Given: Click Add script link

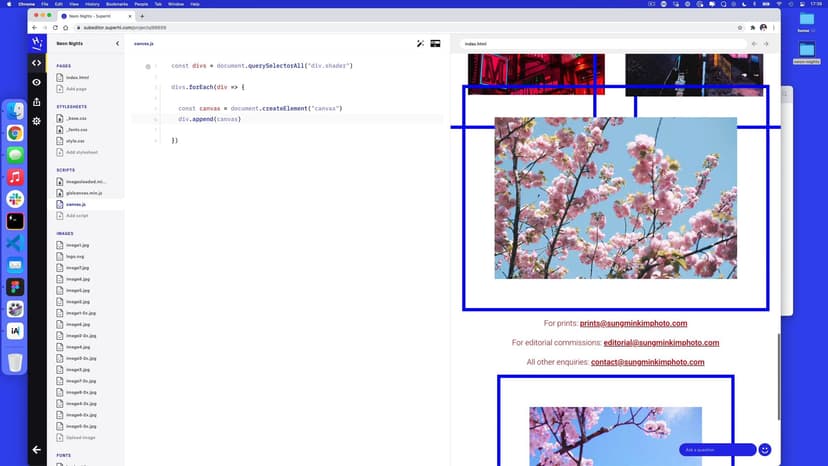Looking at the screenshot, I should click(77, 215).
